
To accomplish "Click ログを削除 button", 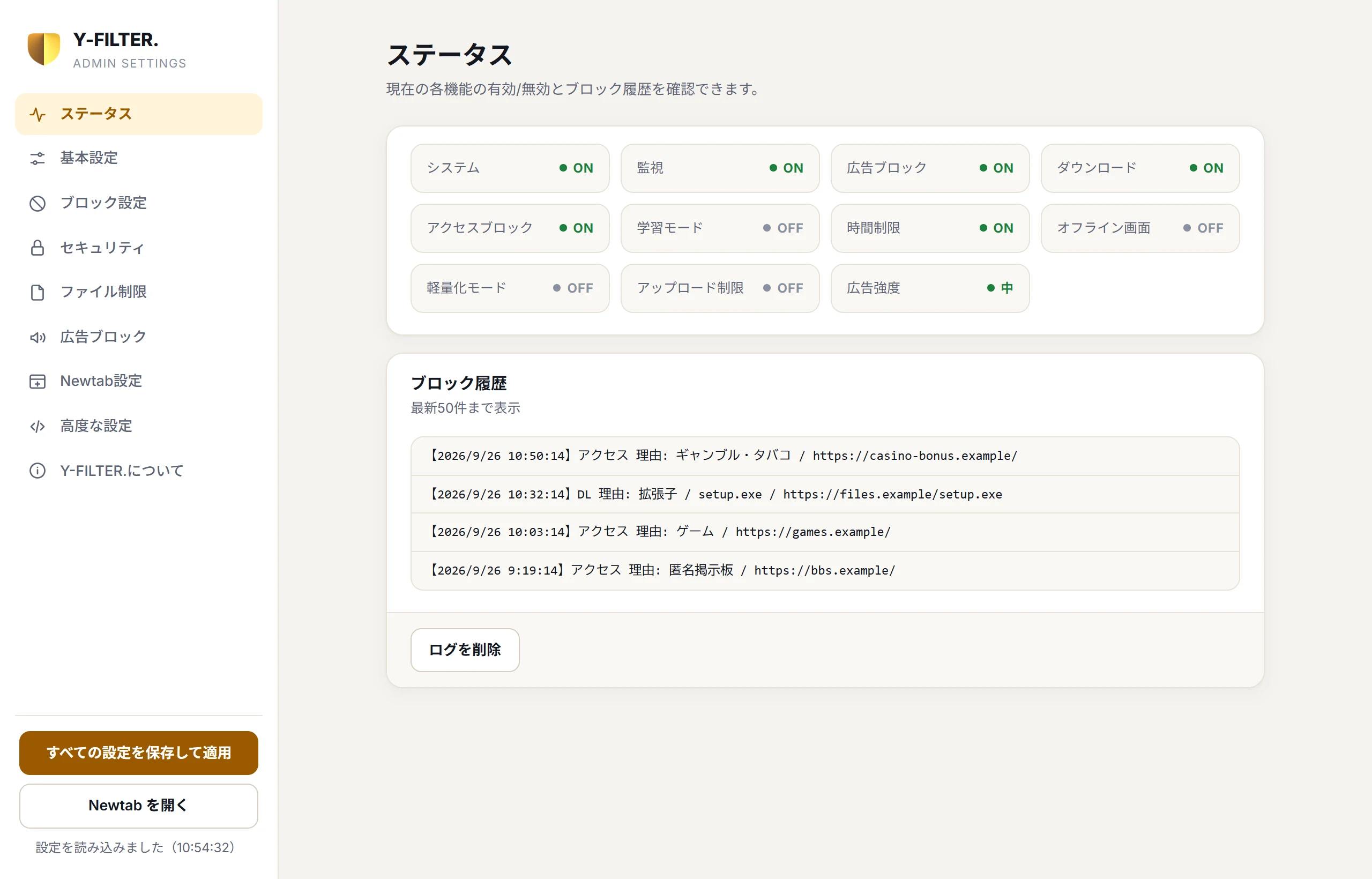I will pos(465,650).
